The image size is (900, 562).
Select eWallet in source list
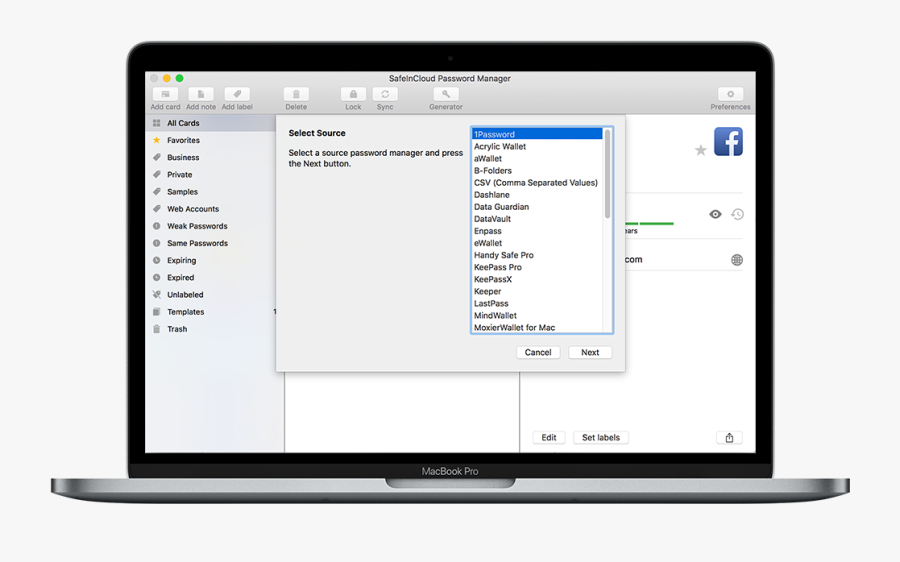[x=537, y=243]
